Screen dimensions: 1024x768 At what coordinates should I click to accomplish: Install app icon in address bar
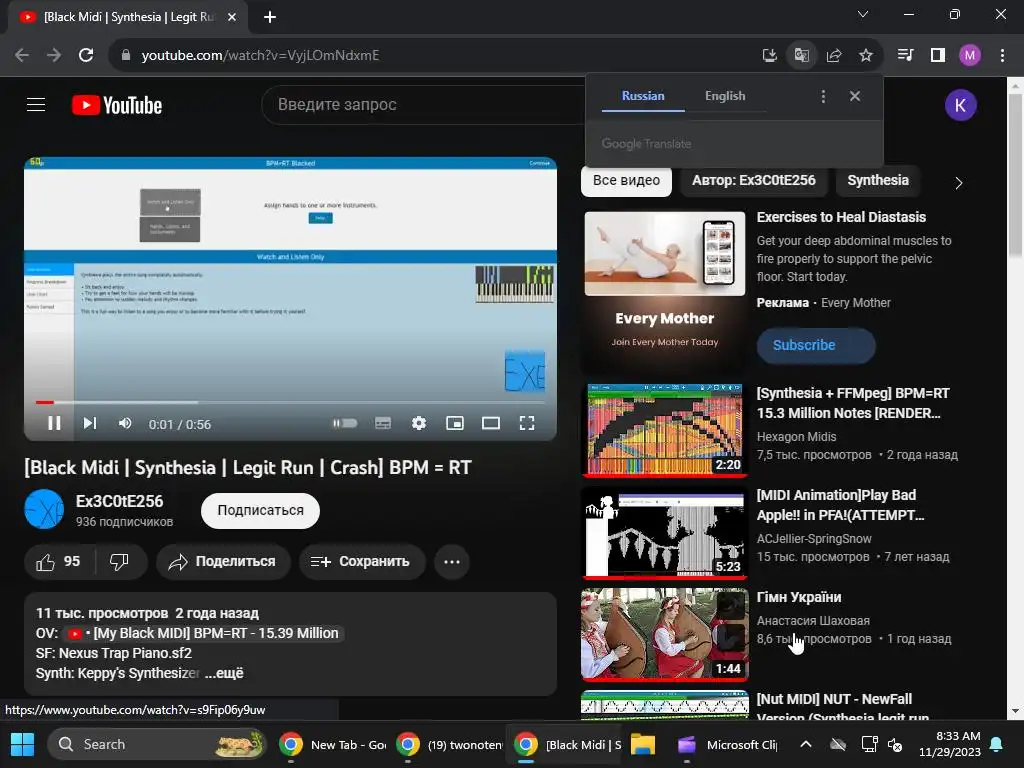[x=770, y=56]
